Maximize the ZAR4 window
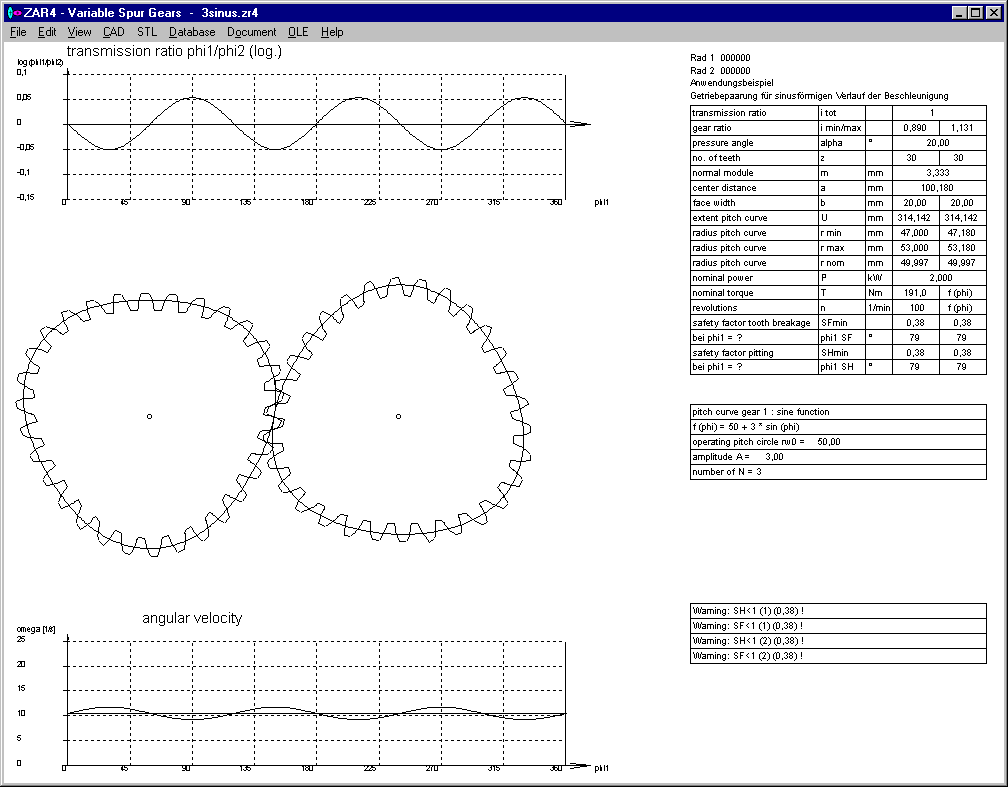 tap(976, 12)
